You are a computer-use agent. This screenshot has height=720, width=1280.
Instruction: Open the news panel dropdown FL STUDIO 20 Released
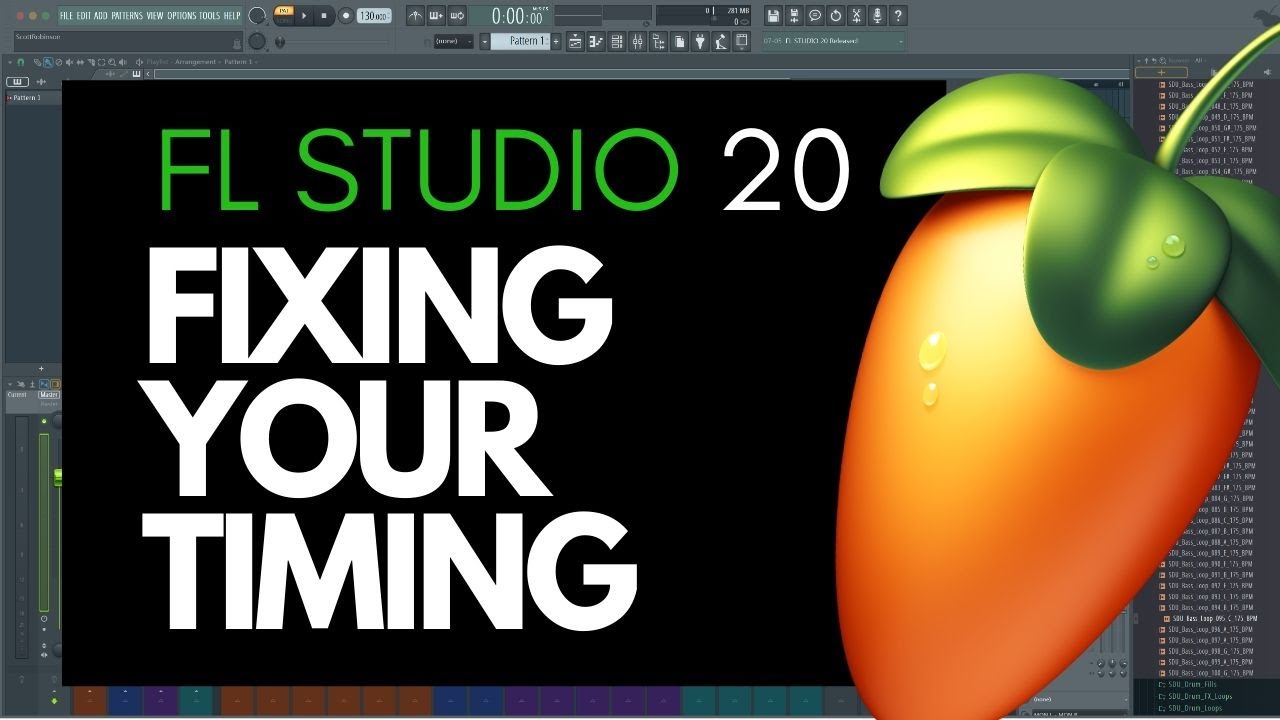point(833,41)
